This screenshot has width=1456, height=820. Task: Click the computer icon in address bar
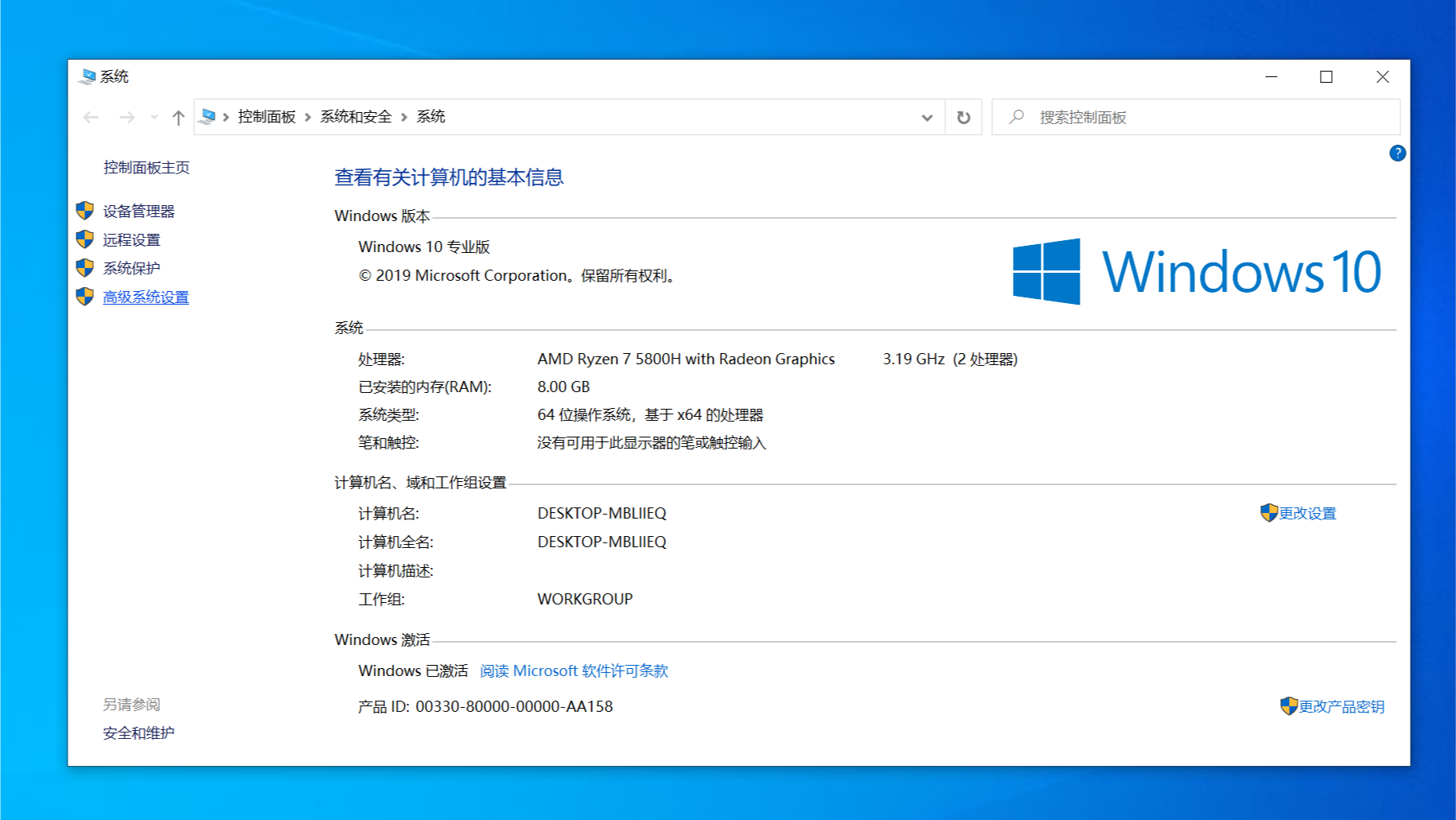tap(208, 117)
